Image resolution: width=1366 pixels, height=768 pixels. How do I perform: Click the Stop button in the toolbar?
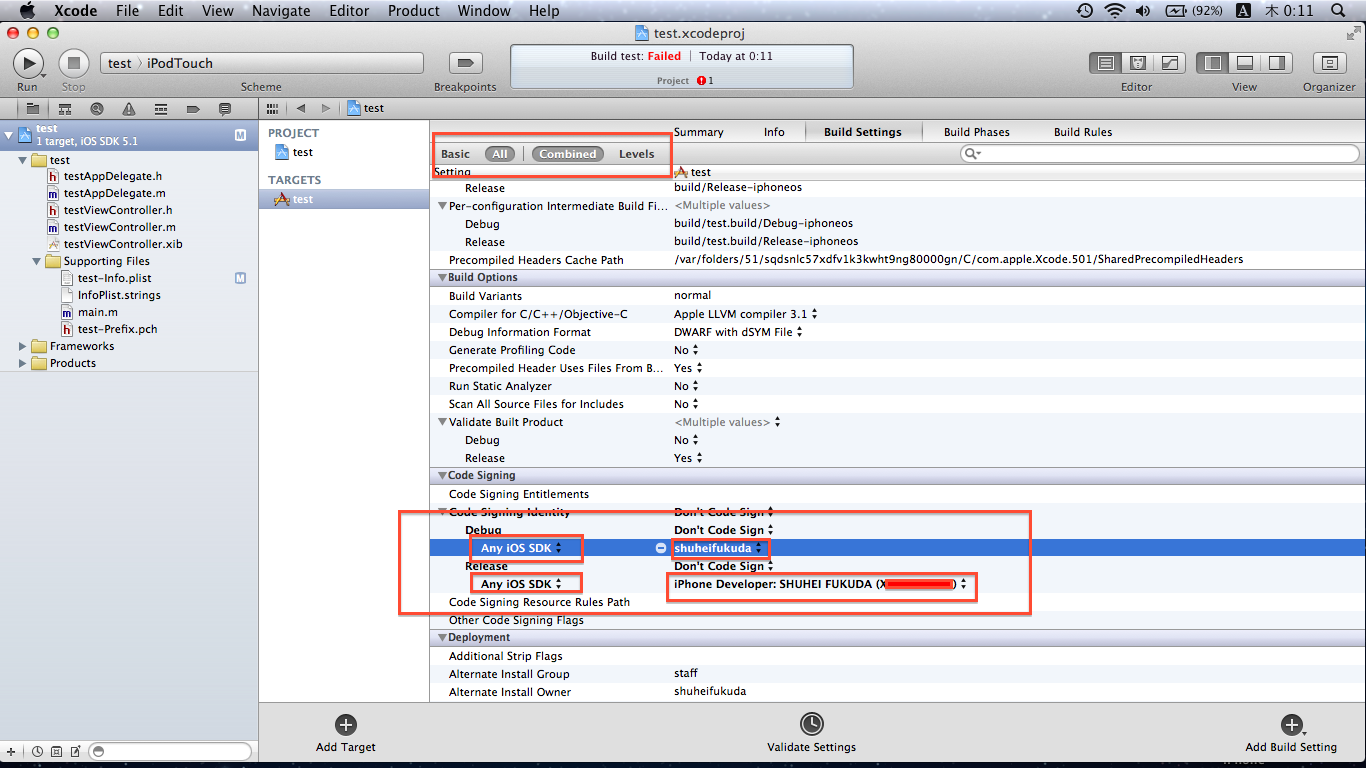[74, 63]
